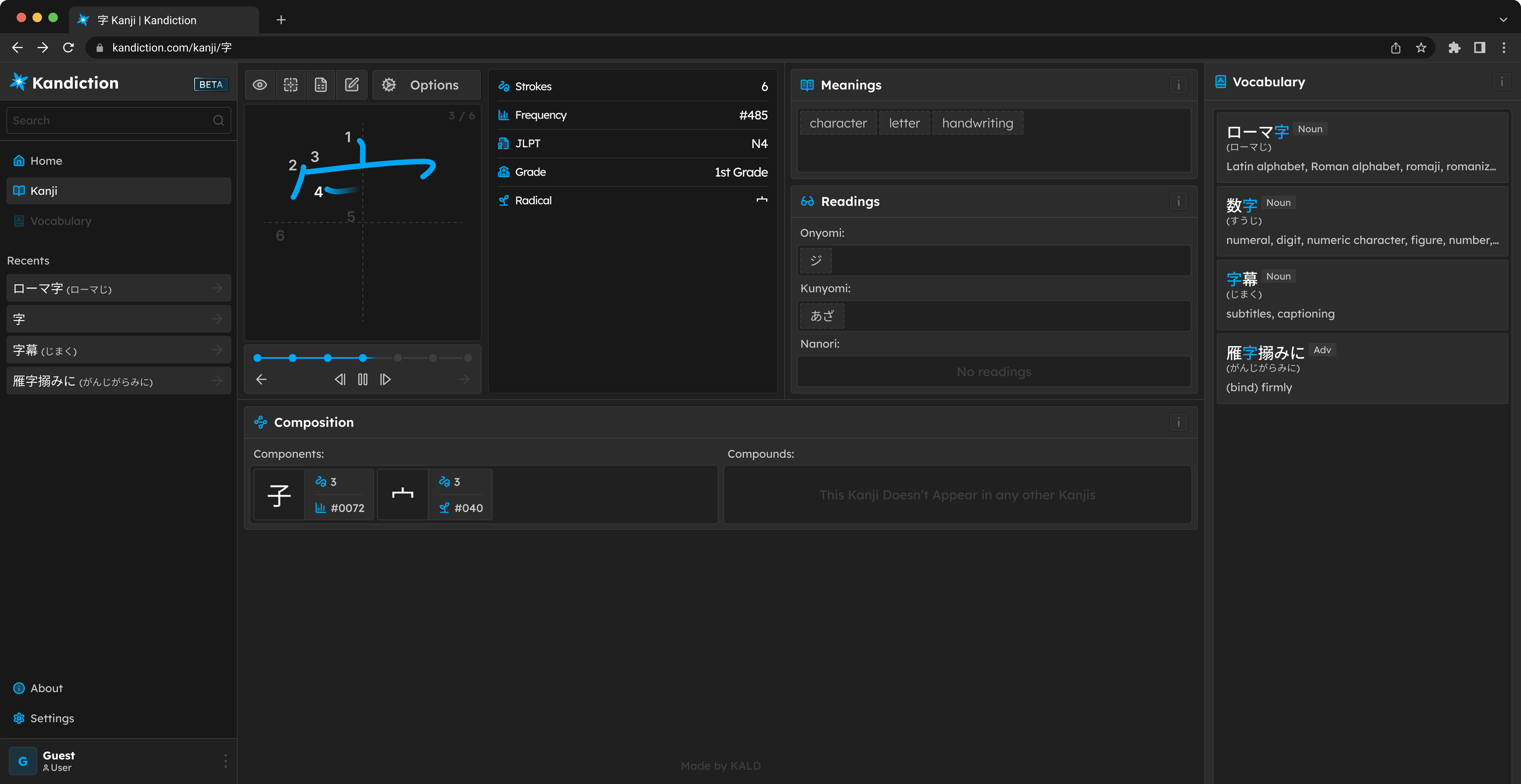Open Guest user three-dot menu
The width and height of the screenshot is (1521, 784).
tap(226, 761)
